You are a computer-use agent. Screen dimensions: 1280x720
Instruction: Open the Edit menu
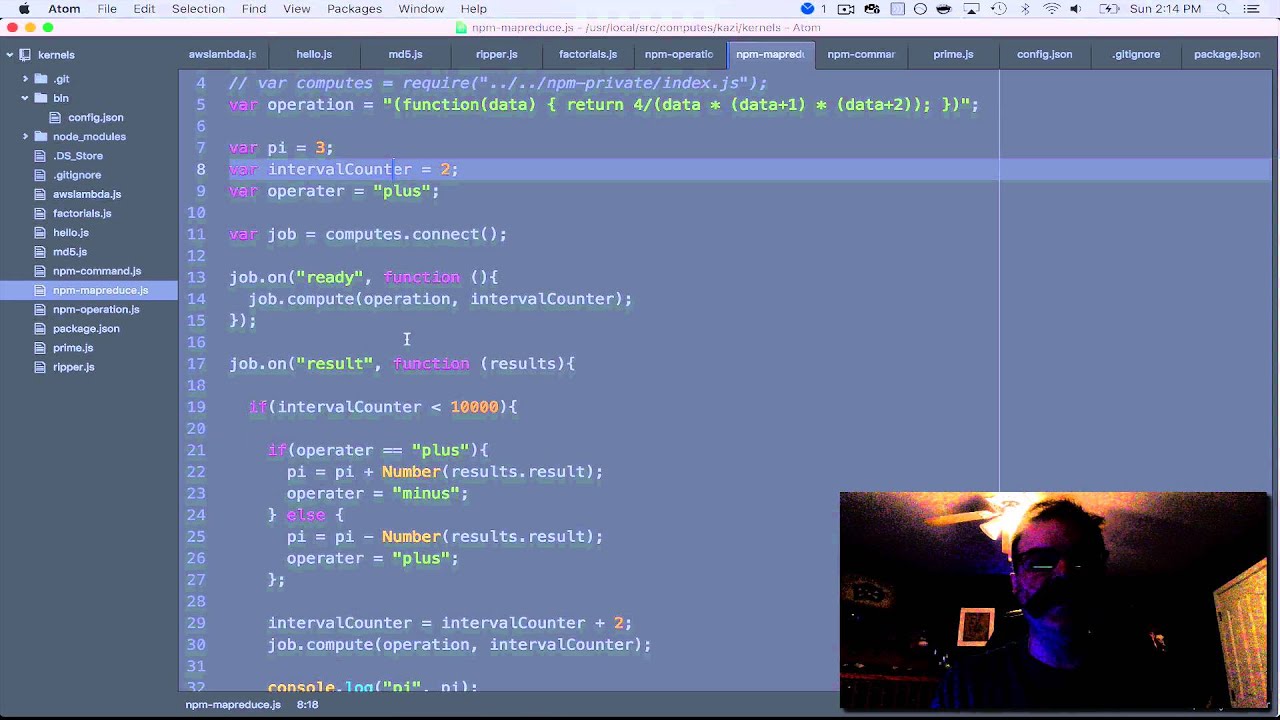pos(144,9)
